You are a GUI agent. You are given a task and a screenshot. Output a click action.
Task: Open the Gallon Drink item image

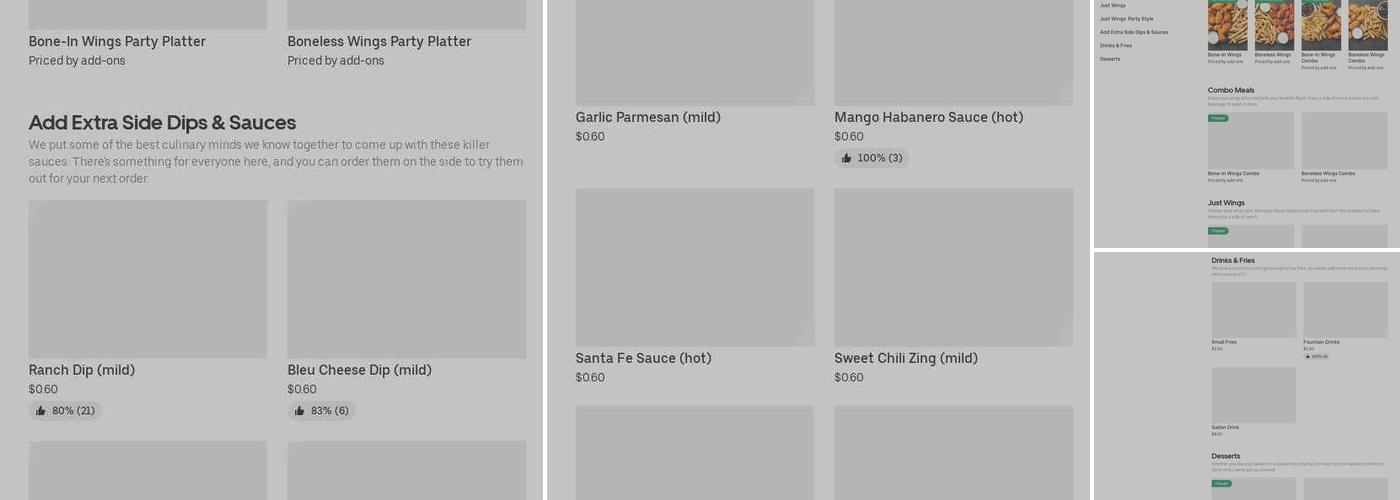click(1254, 395)
